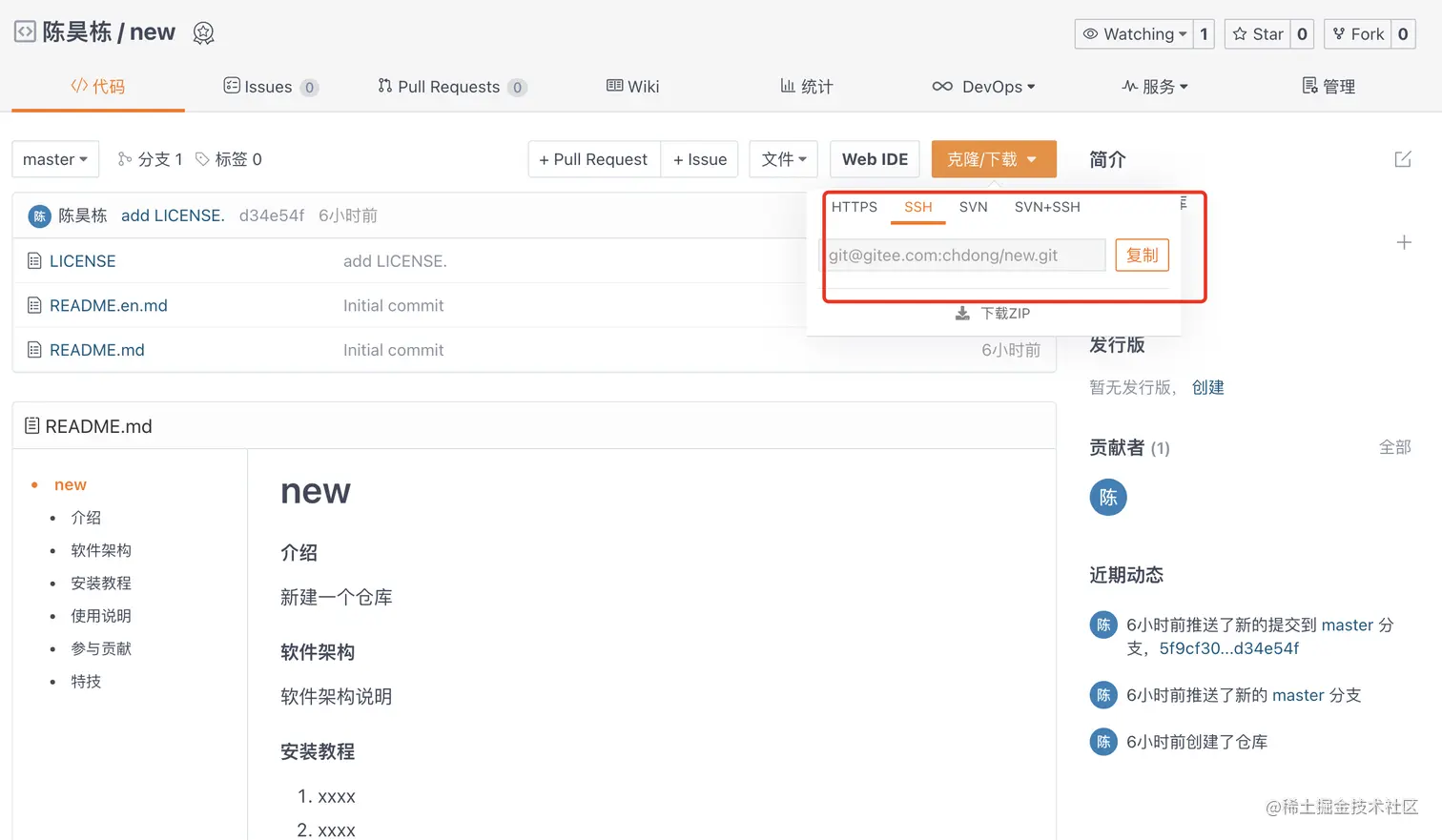Click the d34e54f commit hash

tap(272, 215)
